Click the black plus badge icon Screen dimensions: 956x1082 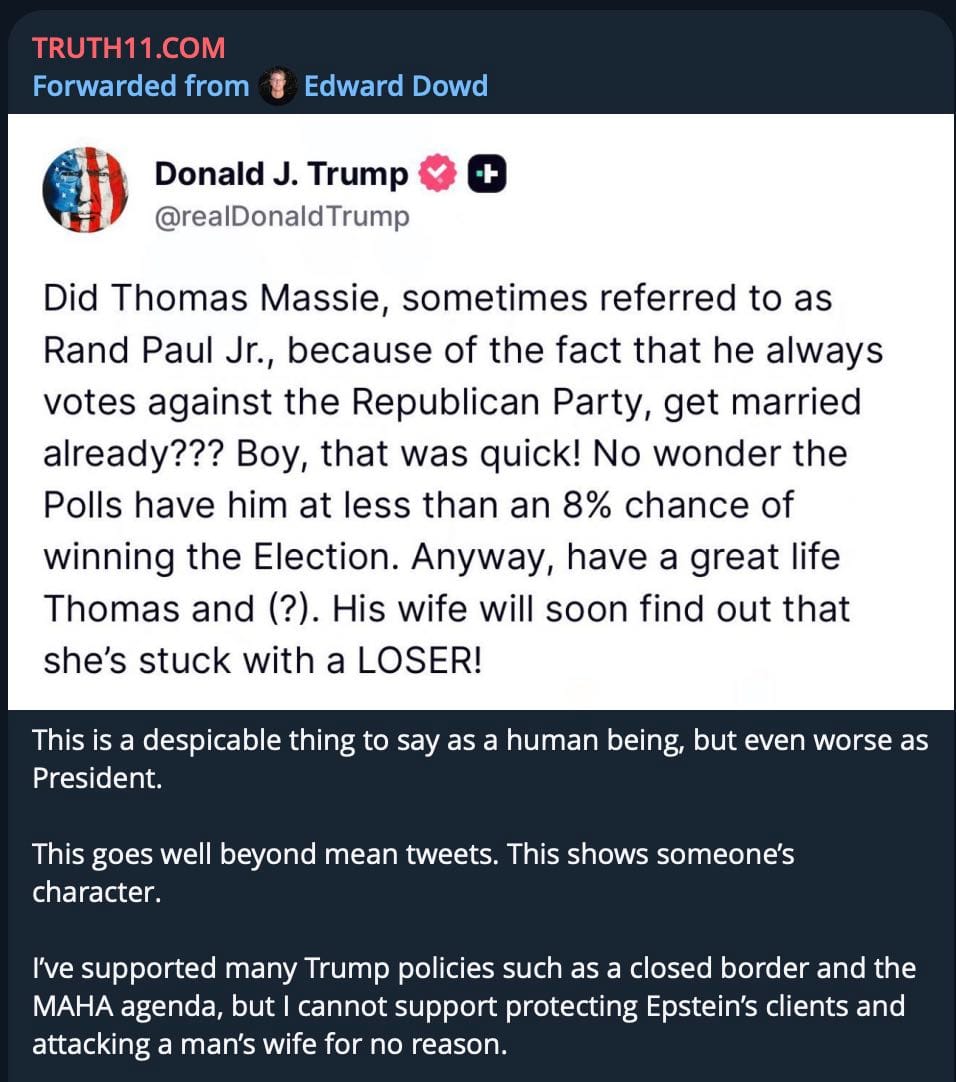point(487,175)
